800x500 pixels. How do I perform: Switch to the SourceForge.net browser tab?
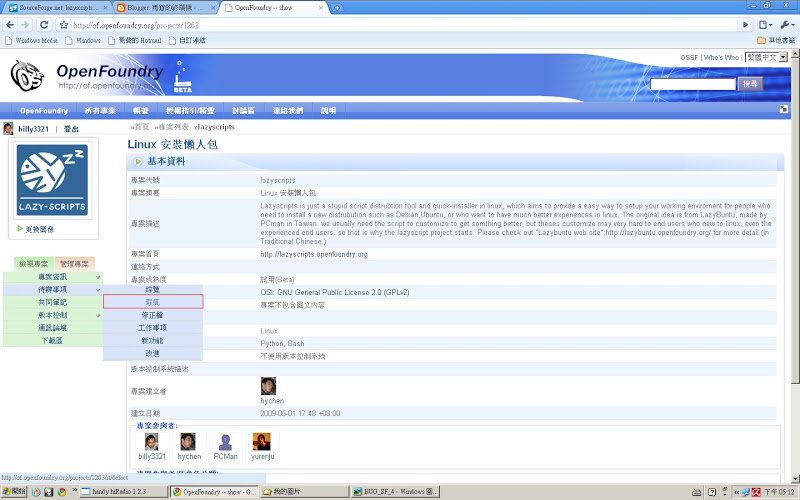[57, 8]
